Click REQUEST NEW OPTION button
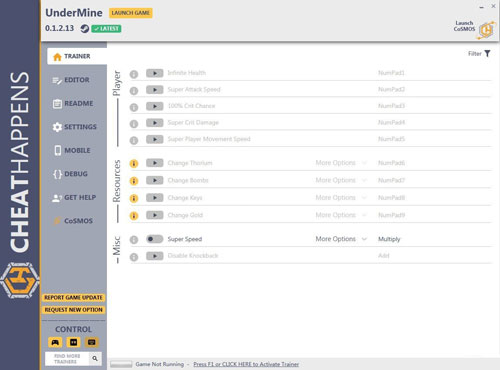This screenshot has height=370, width=500. tap(73, 310)
